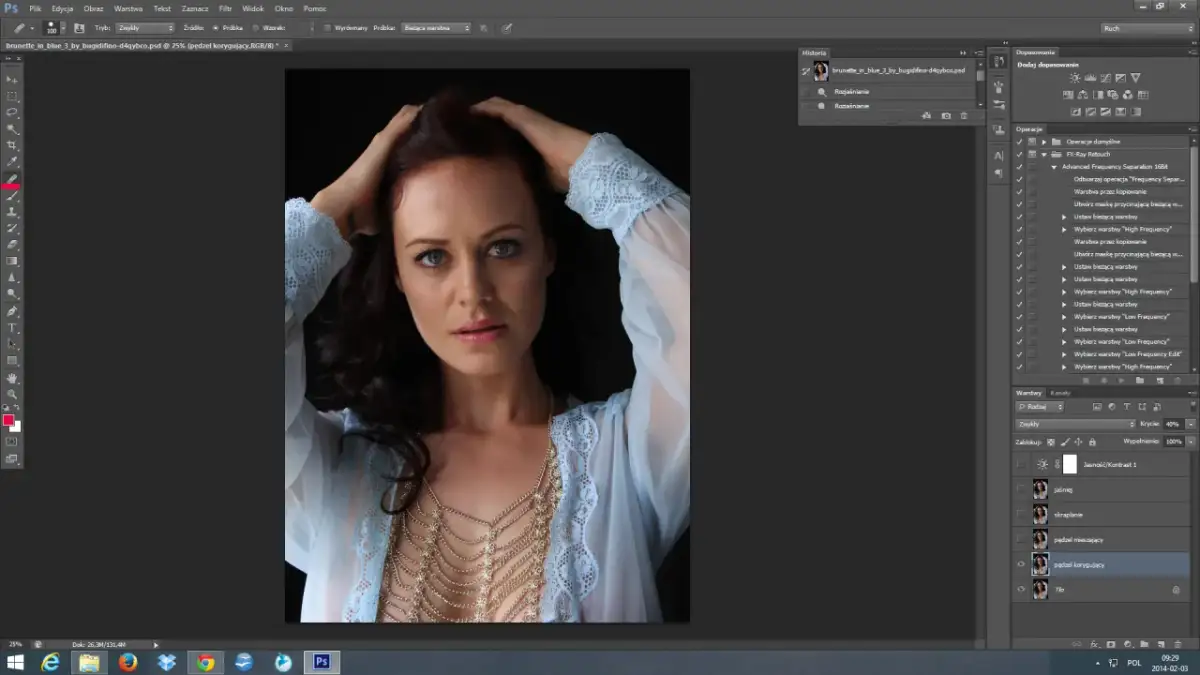Open the Filtr menu
Screen dimensions: 1200x675
[225, 8]
